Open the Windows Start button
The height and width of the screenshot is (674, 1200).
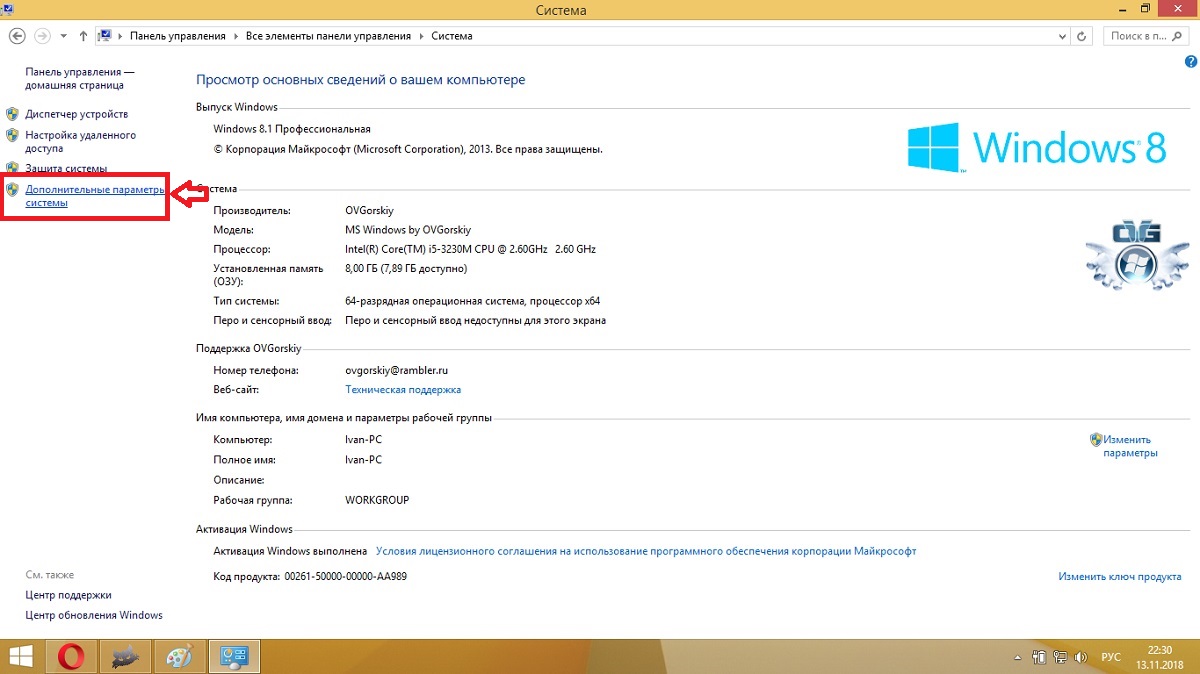[x=21, y=657]
